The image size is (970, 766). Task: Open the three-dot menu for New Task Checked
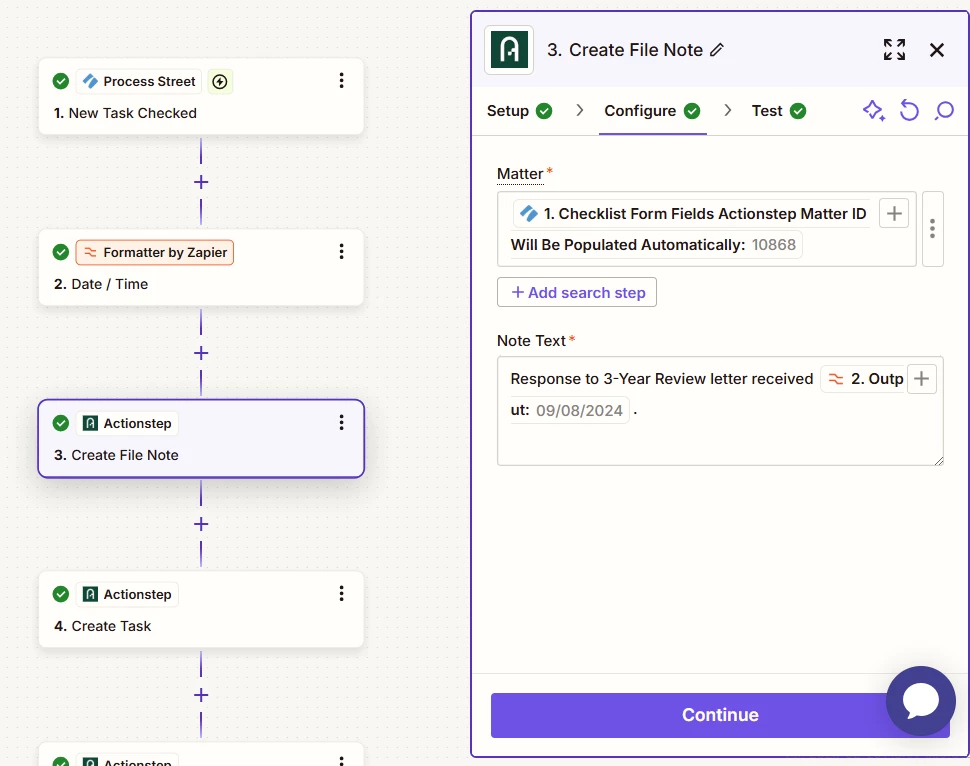[341, 81]
